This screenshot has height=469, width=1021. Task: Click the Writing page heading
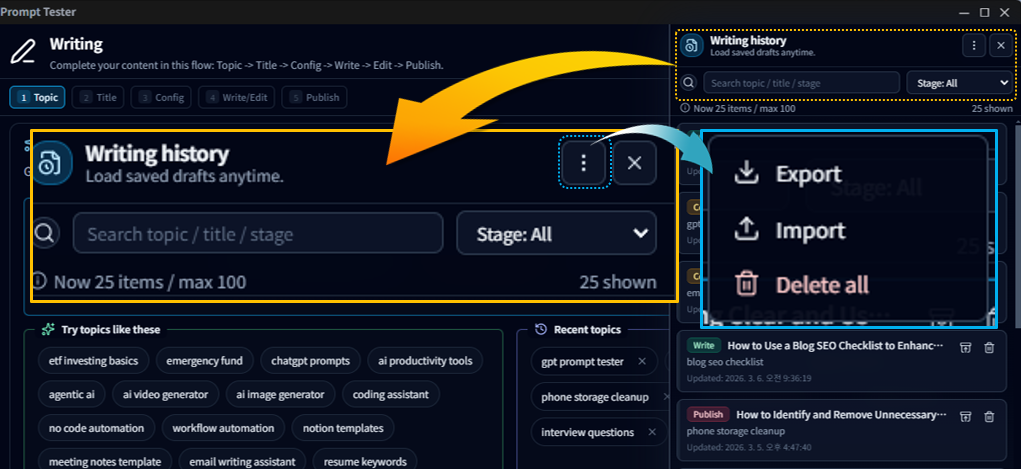pos(76,44)
